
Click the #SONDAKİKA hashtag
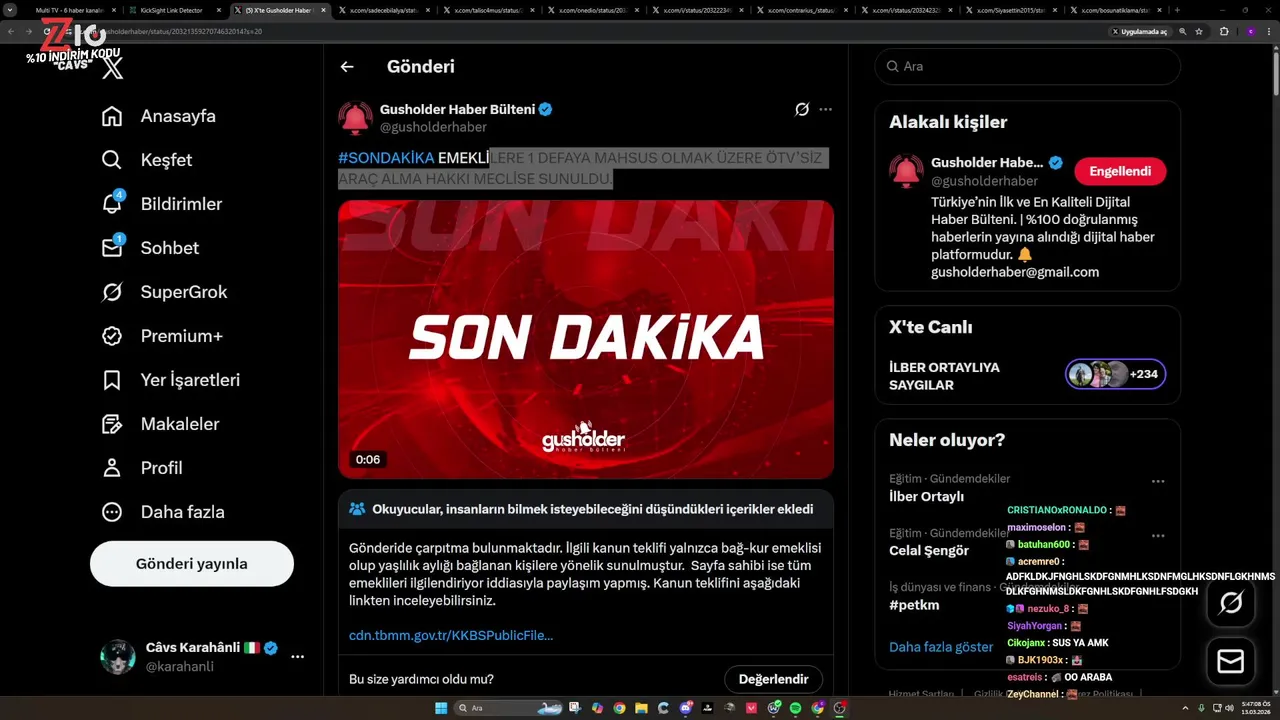(x=386, y=158)
